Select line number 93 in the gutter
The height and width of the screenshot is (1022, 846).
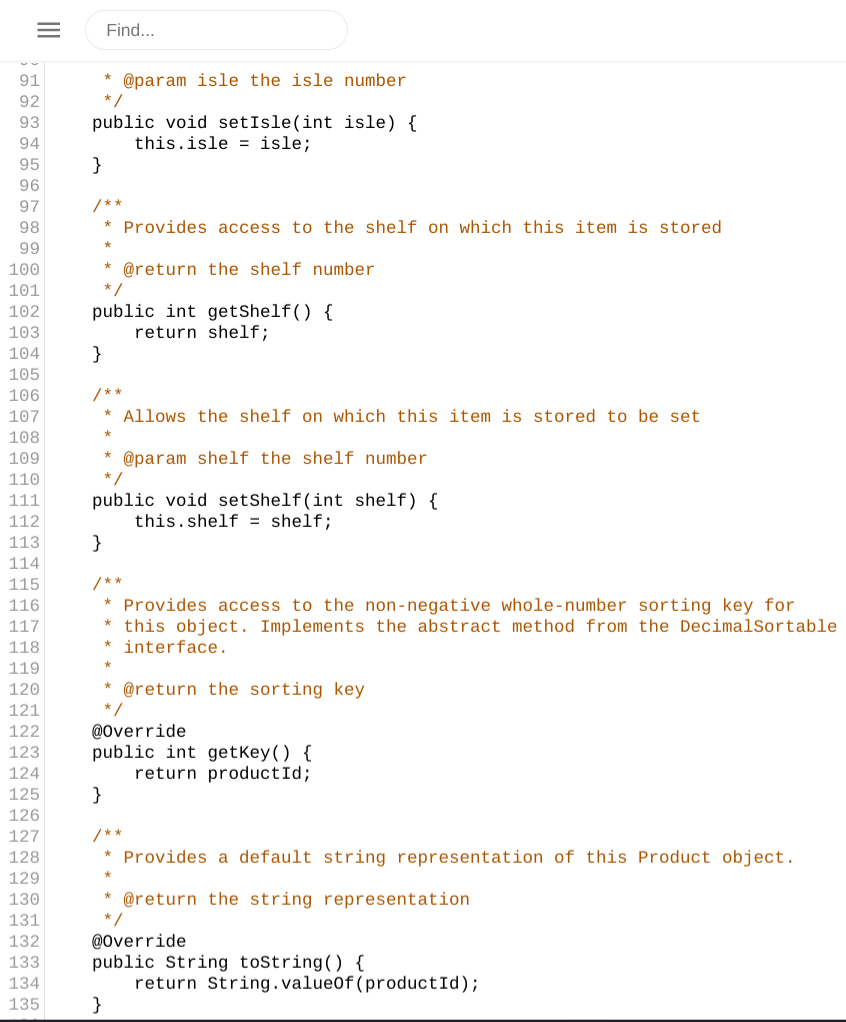click(x=29, y=122)
